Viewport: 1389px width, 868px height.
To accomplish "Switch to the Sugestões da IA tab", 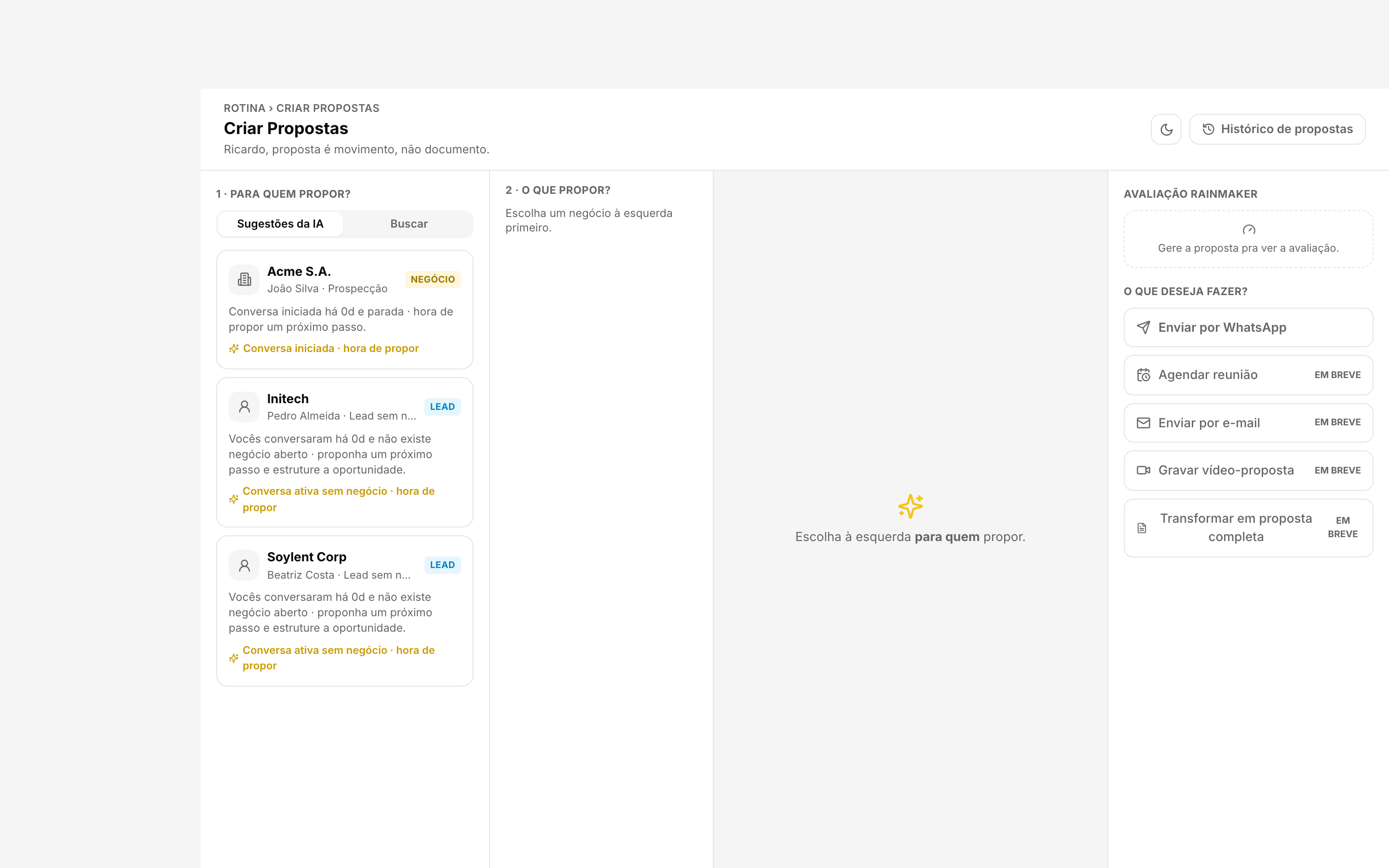I will [280, 224].
